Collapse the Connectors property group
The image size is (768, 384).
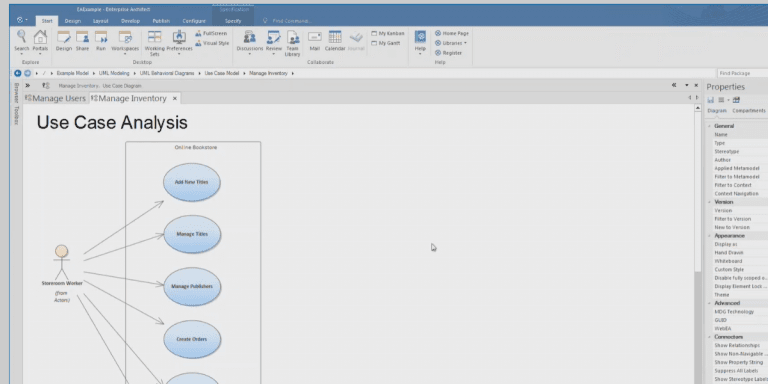tap(709, 337)
